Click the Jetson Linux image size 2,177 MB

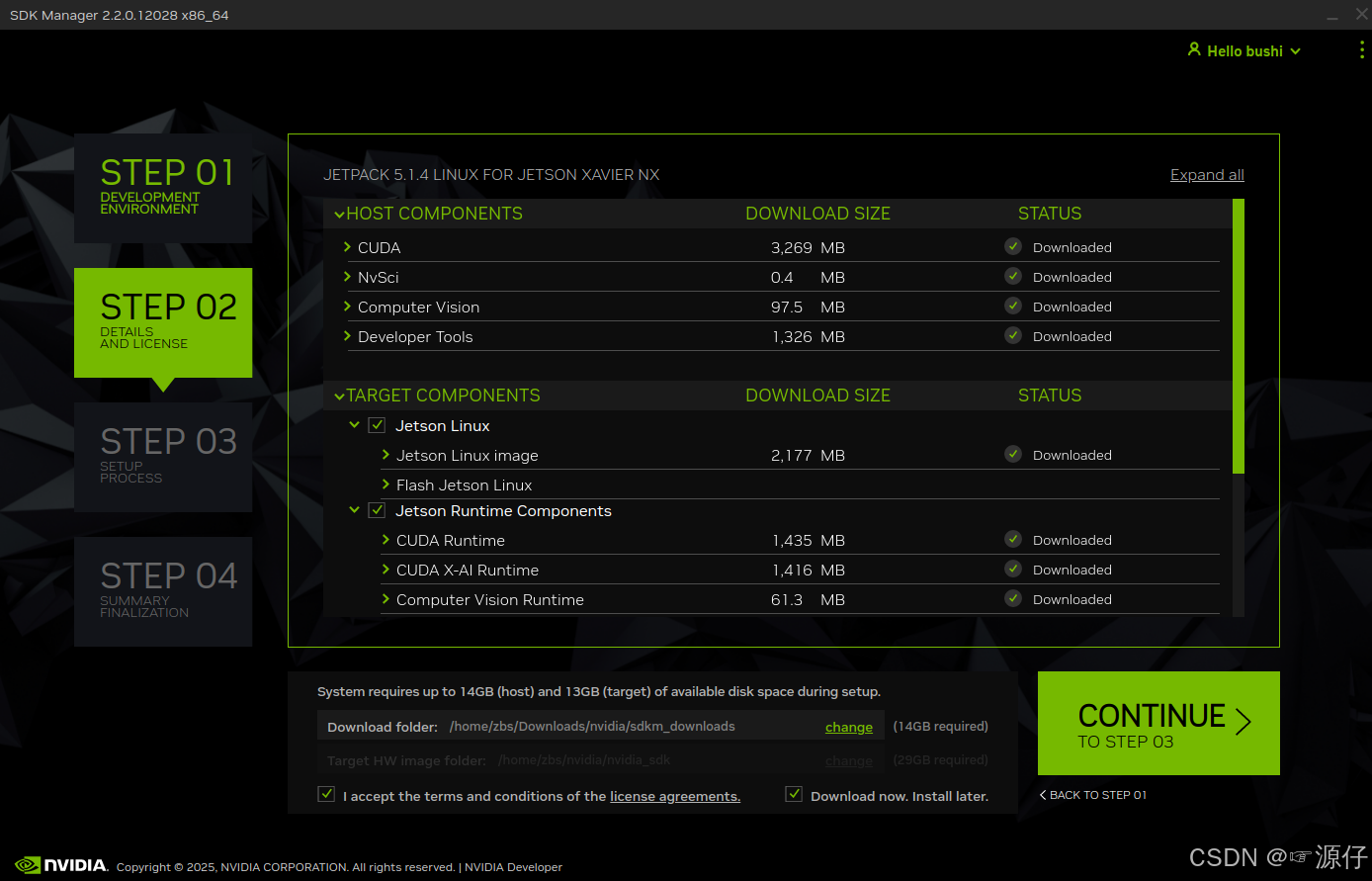click(x=808, y=455)
